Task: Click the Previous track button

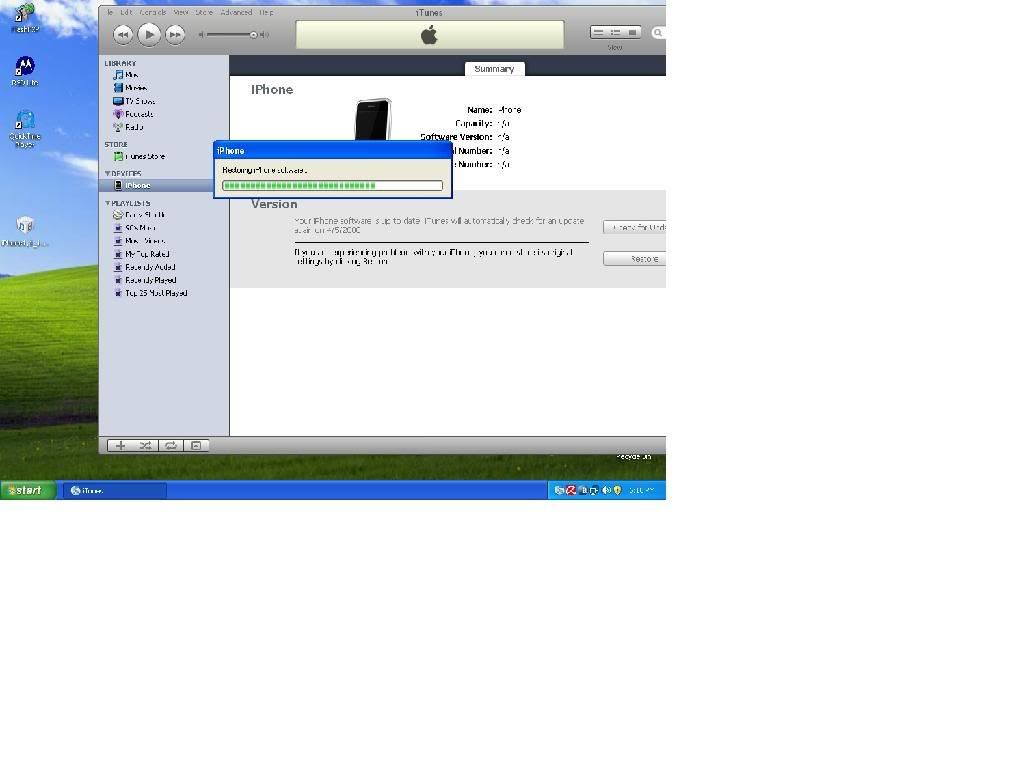Action: point(123,35)
